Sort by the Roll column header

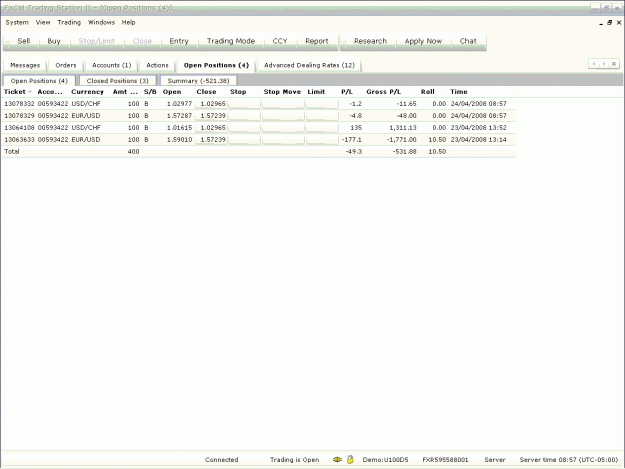tap(428, 92)
